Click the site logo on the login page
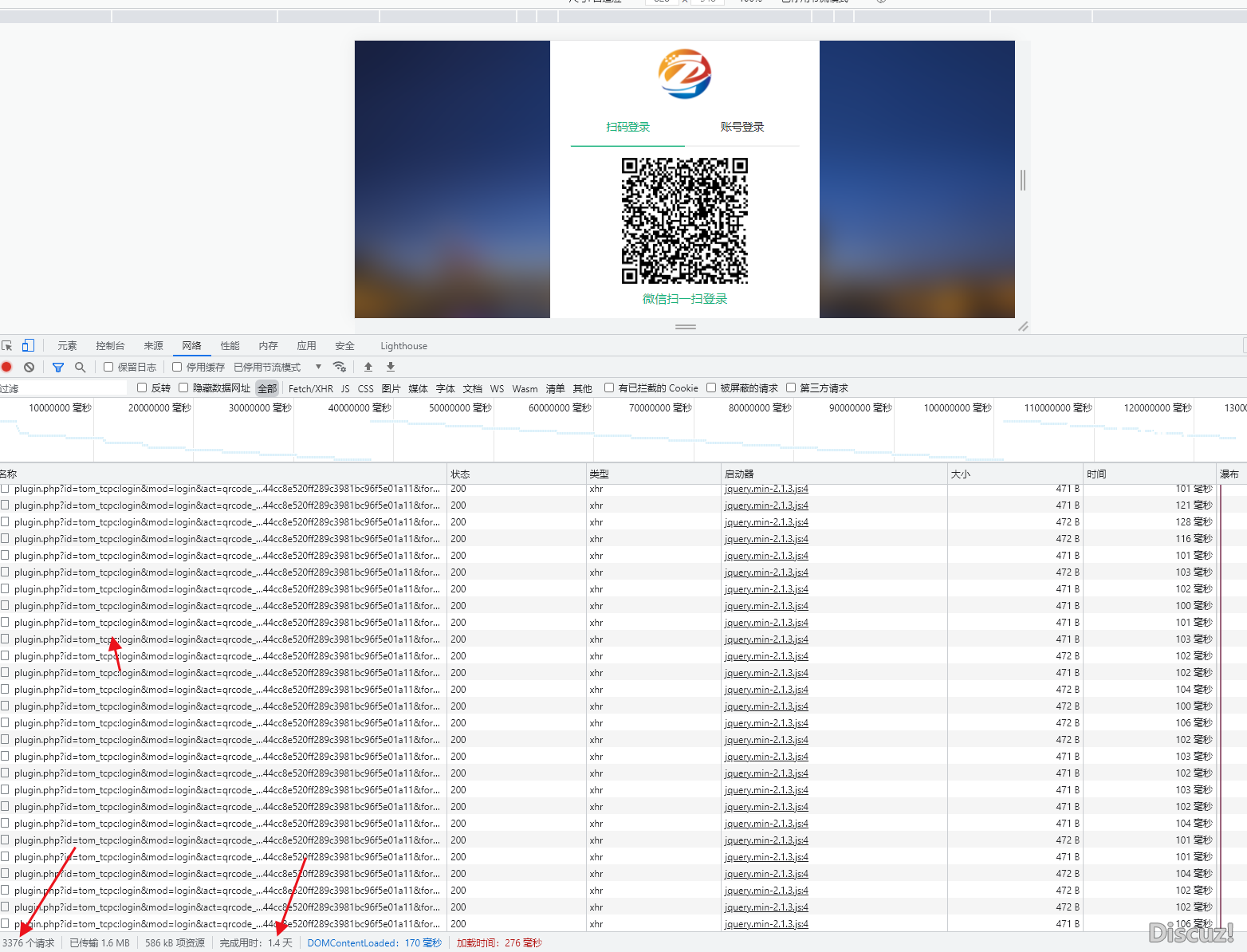1247x952 pixels. pyautogui.click(x=685, y=74)
